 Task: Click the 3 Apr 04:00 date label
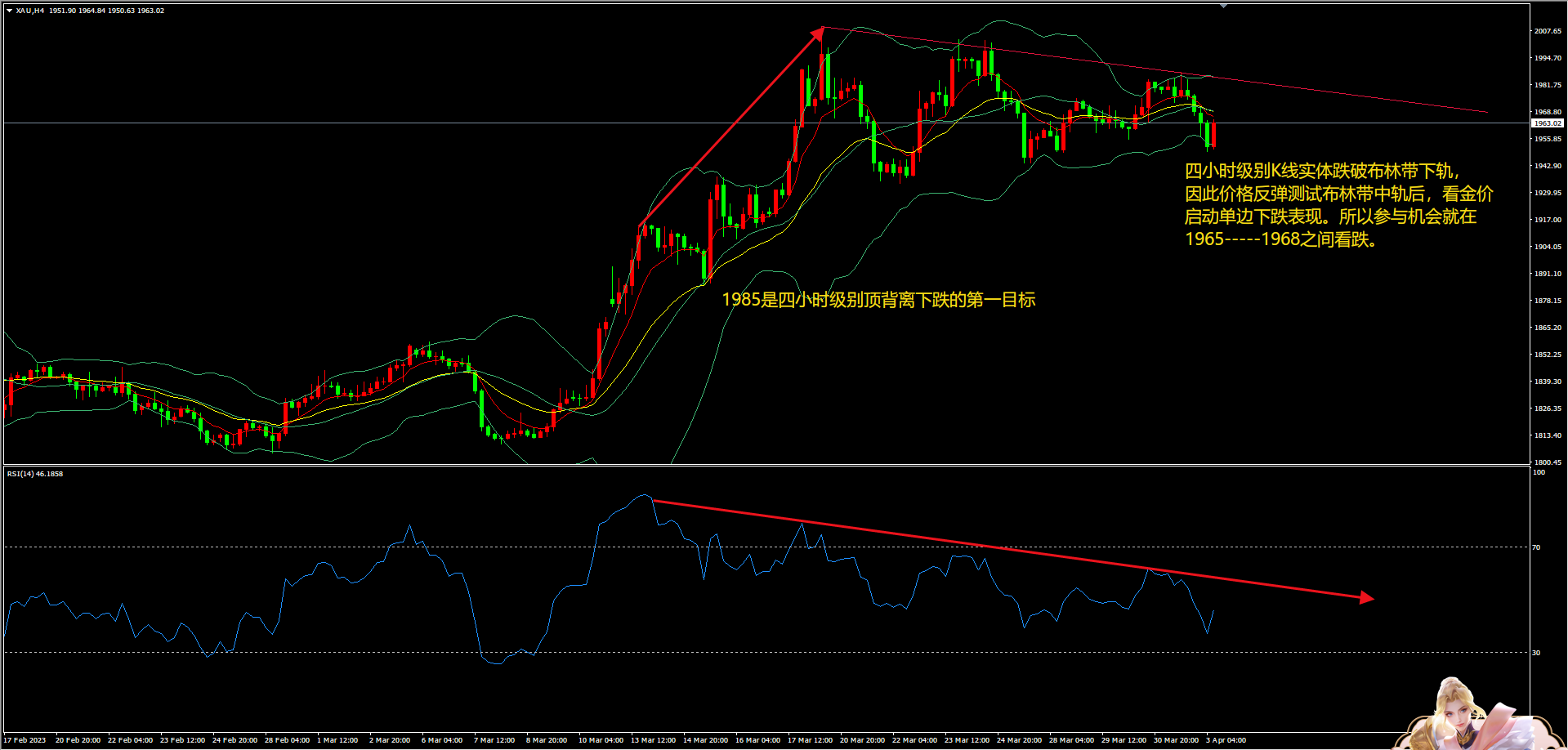(x=1226, y=740)
